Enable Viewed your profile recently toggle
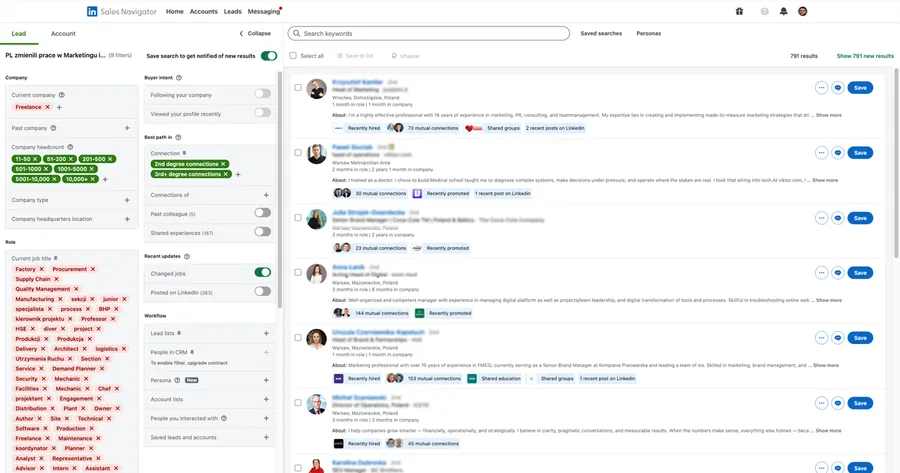This screenshot has width=900, height=473. 262,113
